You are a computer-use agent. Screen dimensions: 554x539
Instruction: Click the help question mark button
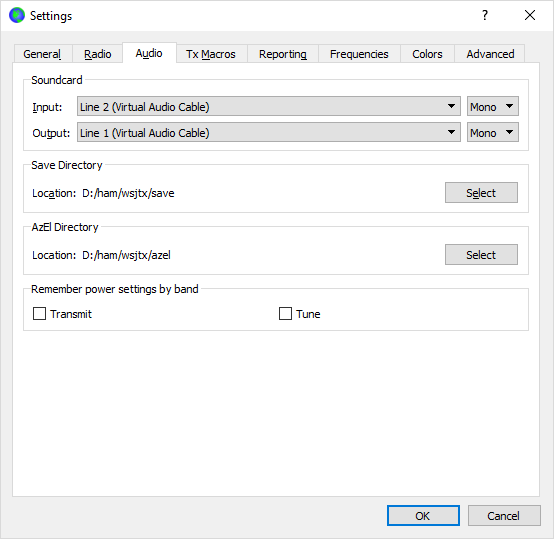(x=485, y=15)
